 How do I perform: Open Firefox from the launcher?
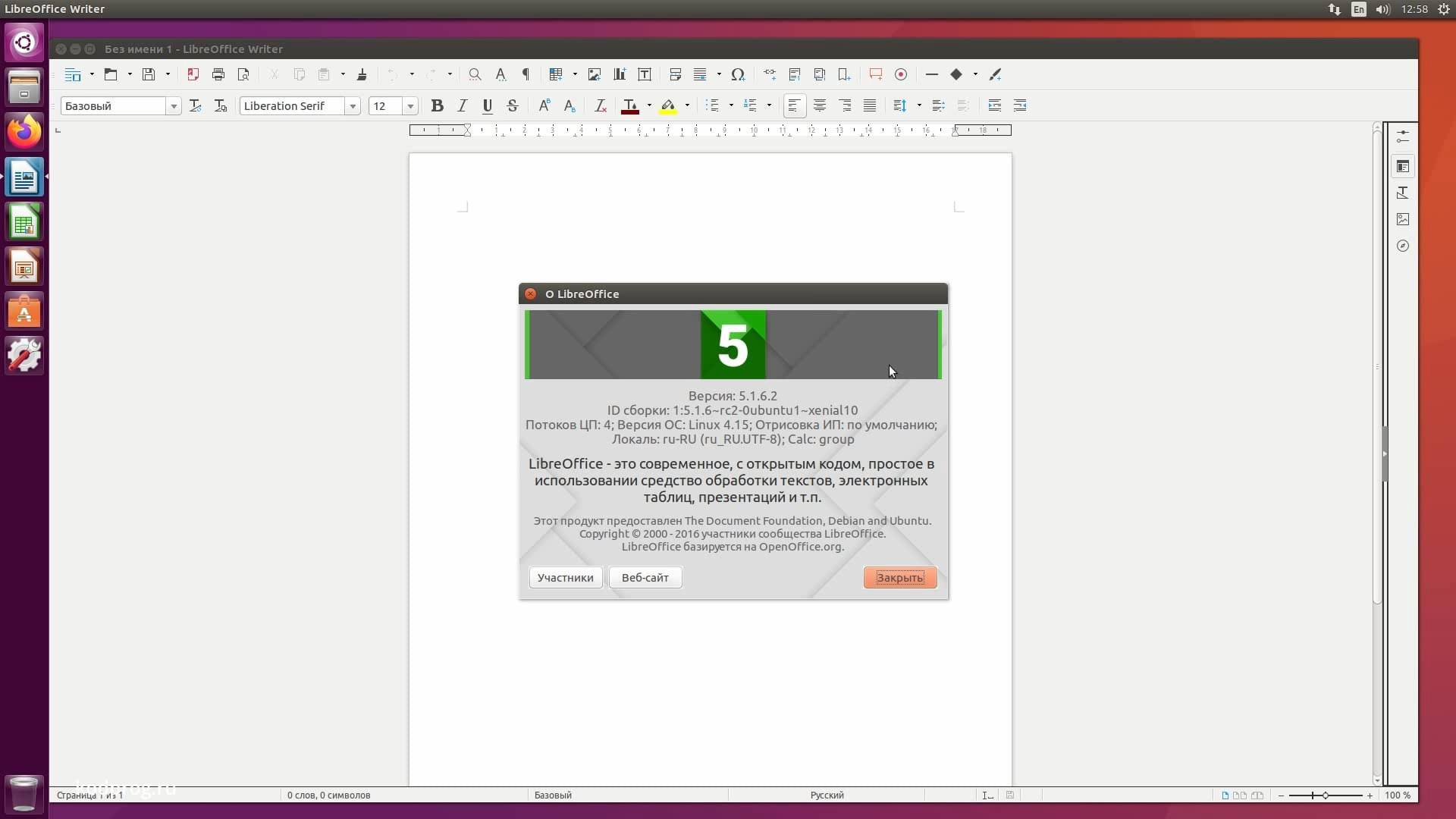(24, 132)
